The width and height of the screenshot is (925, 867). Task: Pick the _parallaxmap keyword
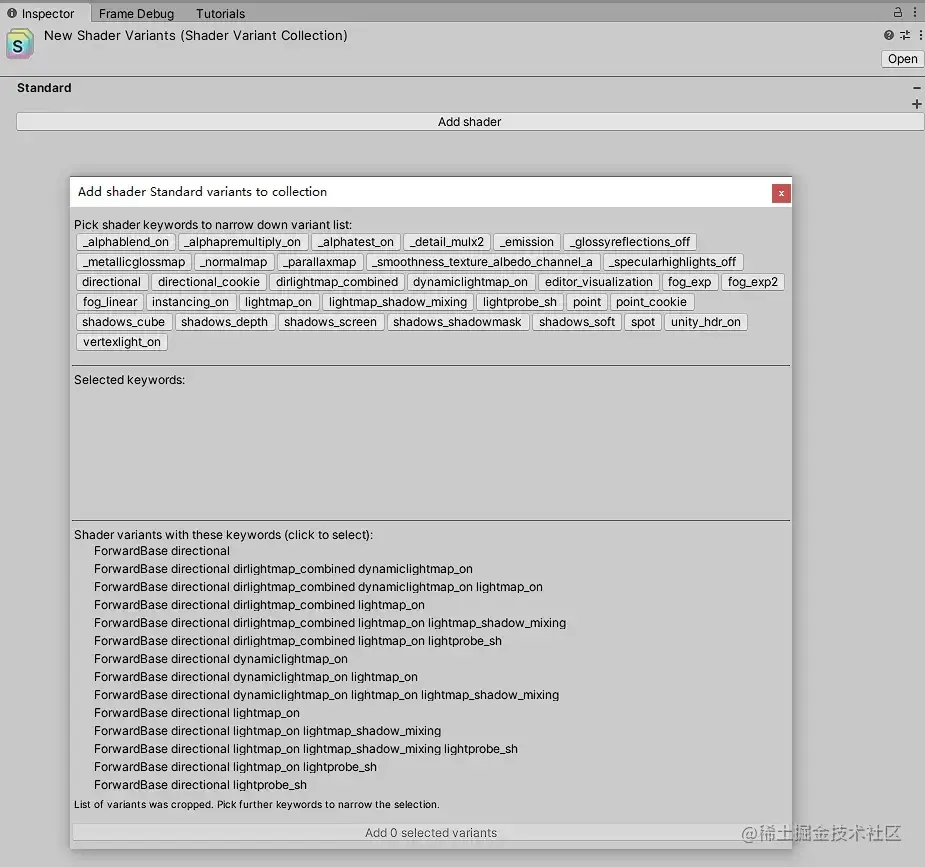[320, 262]
